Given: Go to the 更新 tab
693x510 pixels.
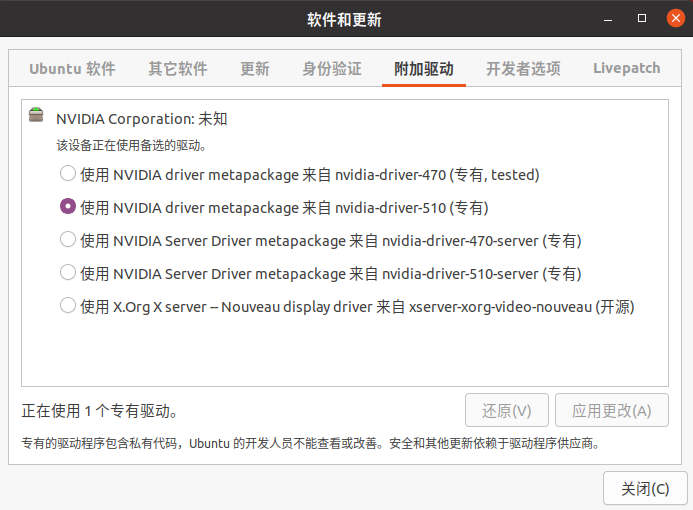Looking at the screenshot, I should (x=255, y=69).
